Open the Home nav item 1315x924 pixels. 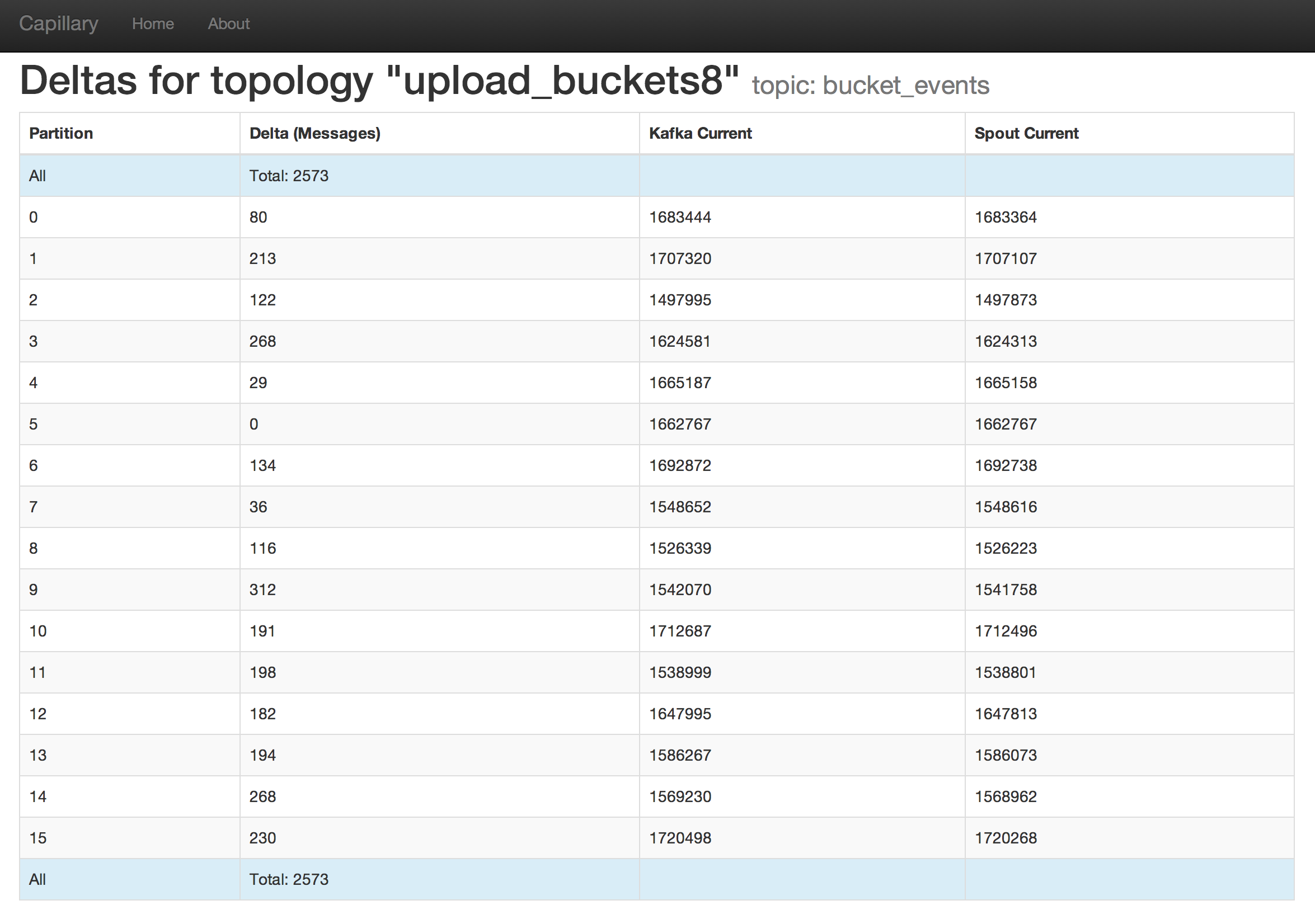point(152,24)
